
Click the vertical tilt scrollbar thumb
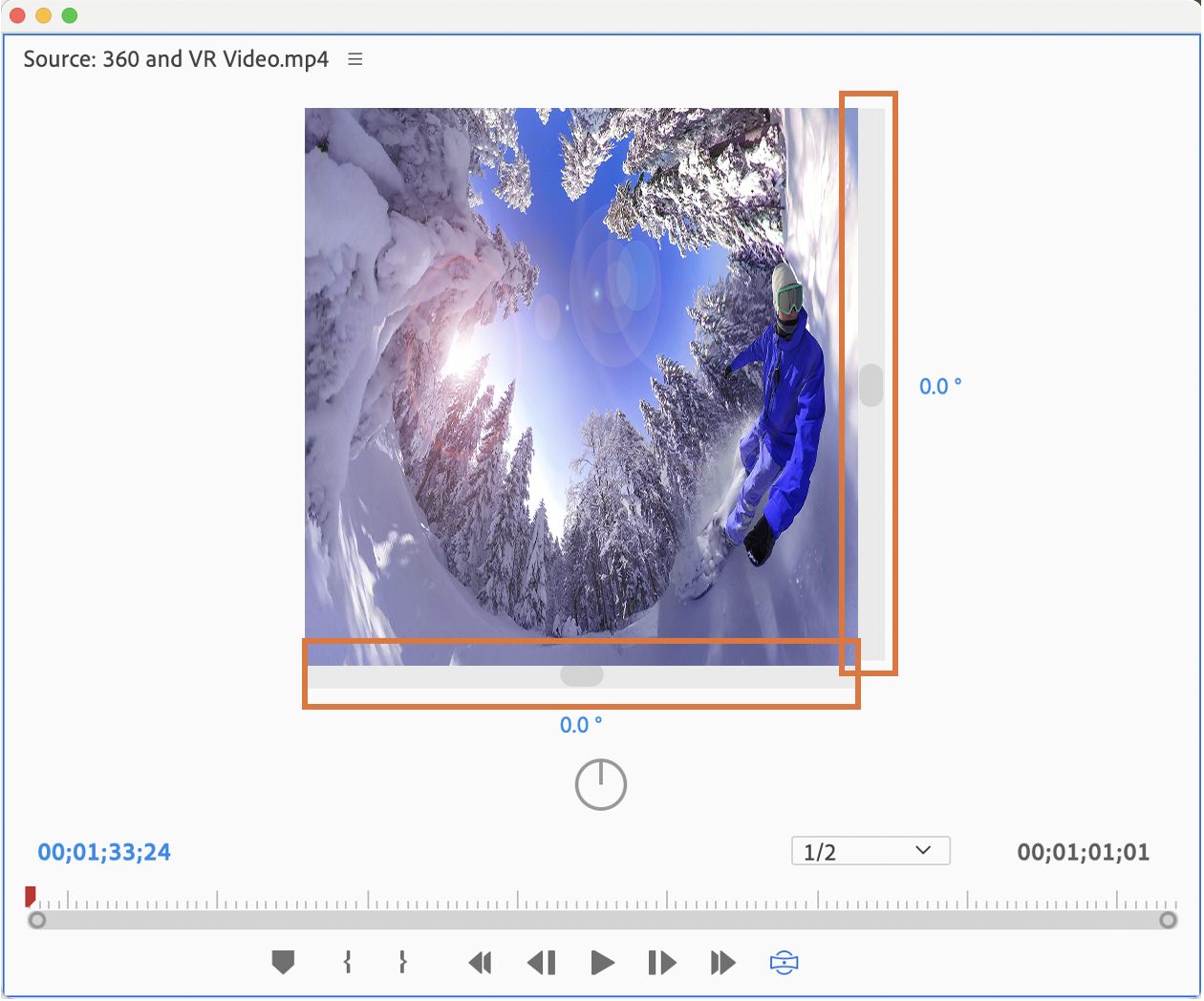pos(871,385)
